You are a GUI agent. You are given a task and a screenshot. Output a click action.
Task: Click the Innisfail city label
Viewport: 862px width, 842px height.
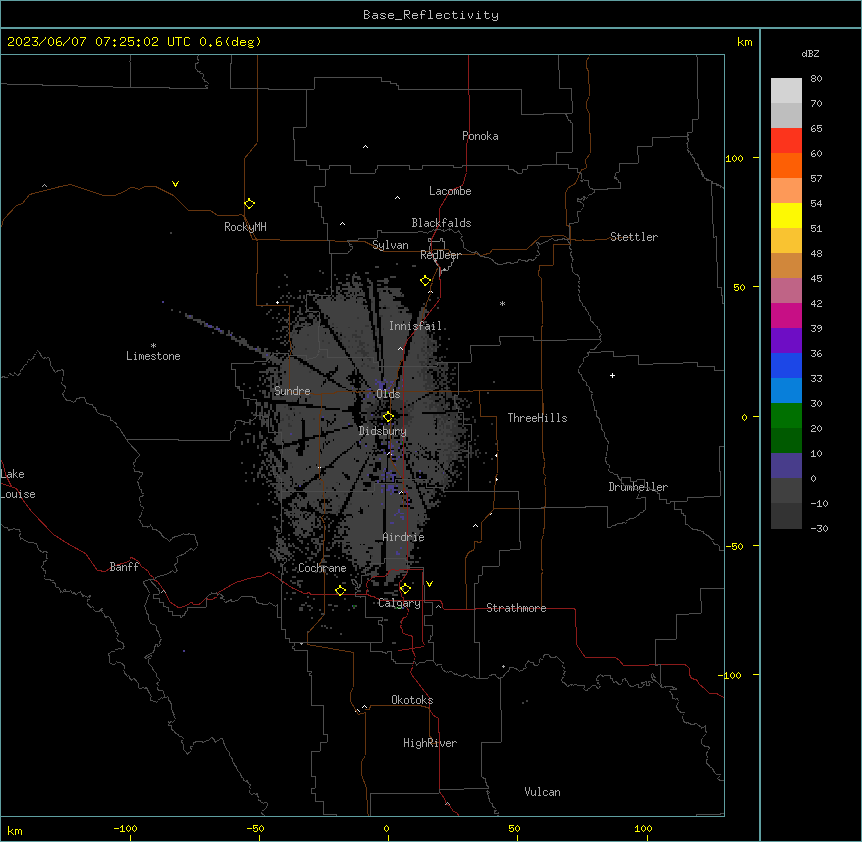415,326
